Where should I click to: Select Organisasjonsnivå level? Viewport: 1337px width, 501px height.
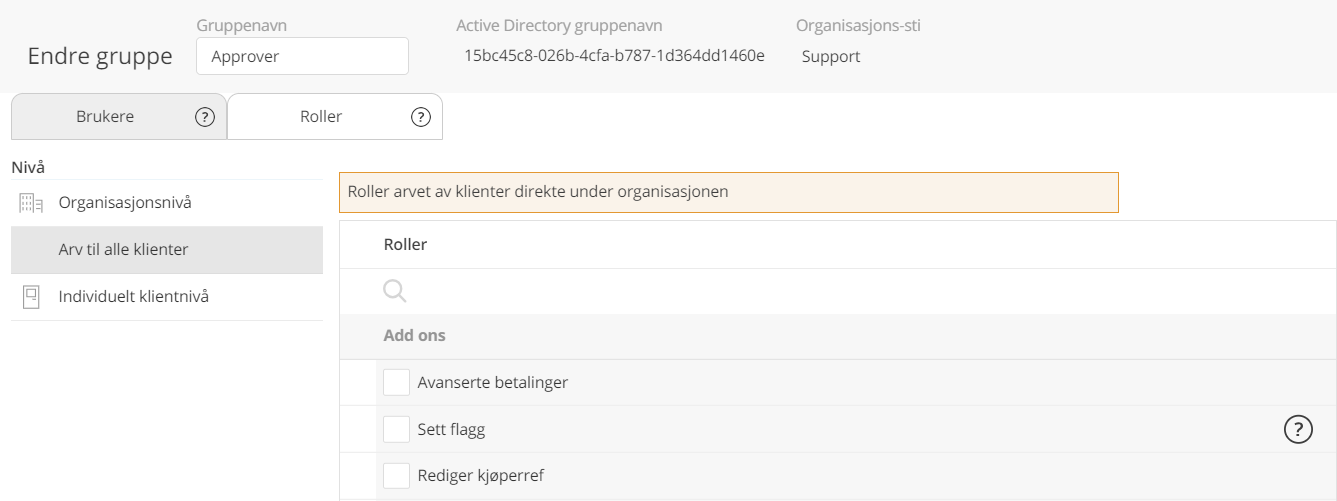(x=167, y=203)
